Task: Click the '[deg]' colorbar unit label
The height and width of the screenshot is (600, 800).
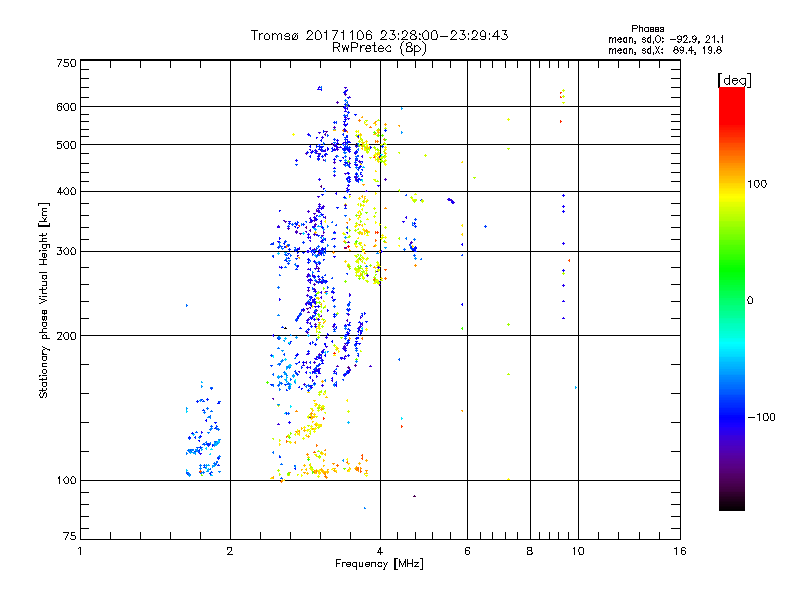Action: click(x=734, y=80)
